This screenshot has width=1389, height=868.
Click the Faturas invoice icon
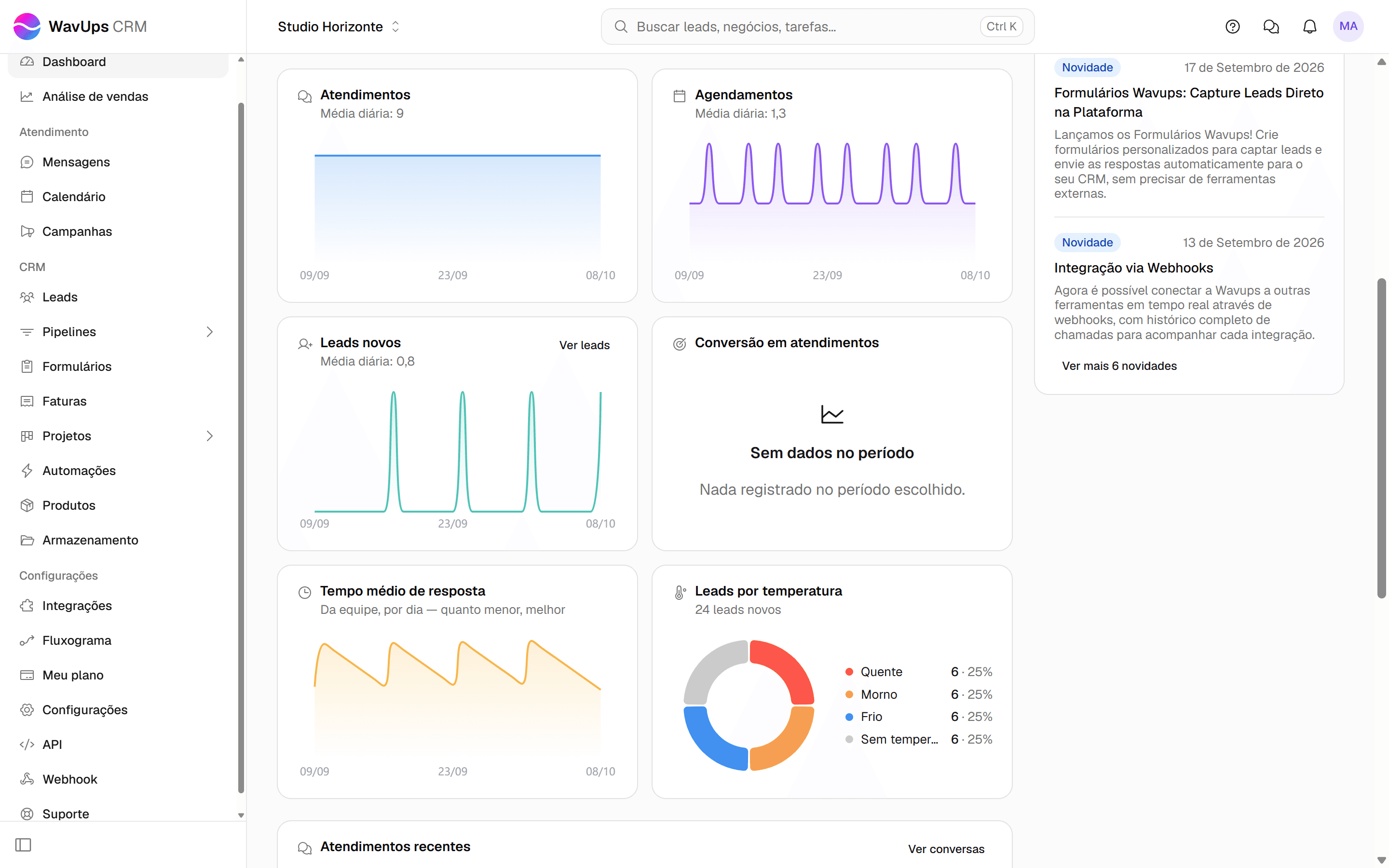27,401
